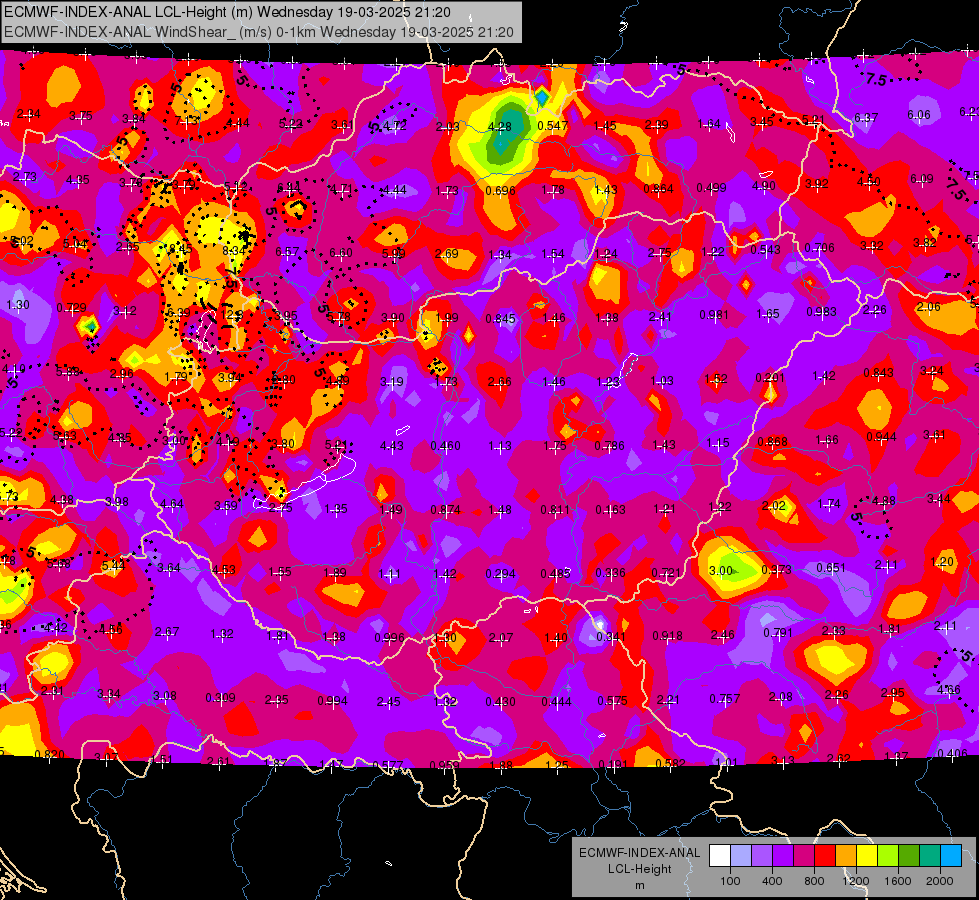Click the wind shear value 0.460
The image size is (979, 900).
[x=445, y=445]
